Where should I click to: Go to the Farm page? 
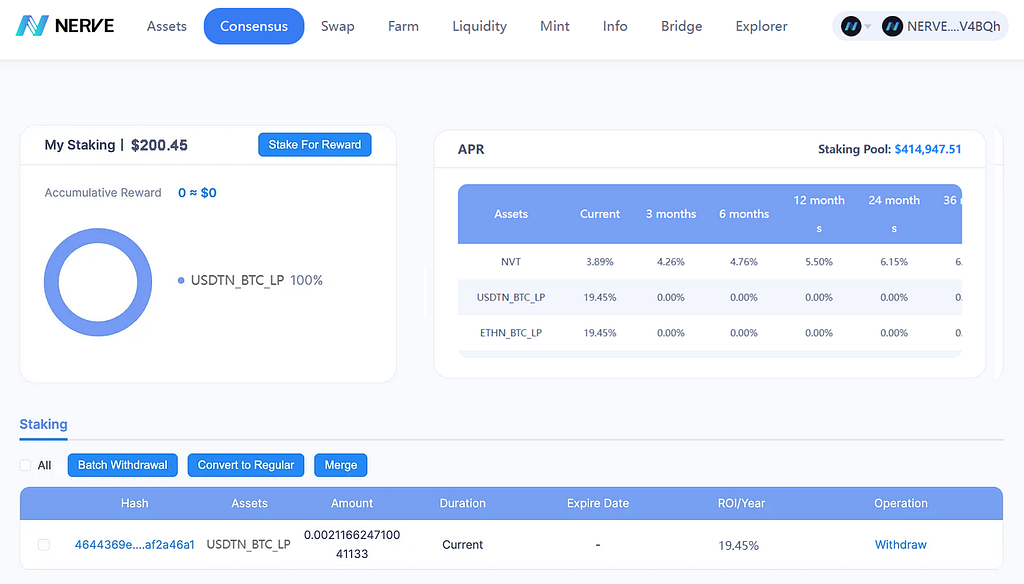tap(403, 26)
